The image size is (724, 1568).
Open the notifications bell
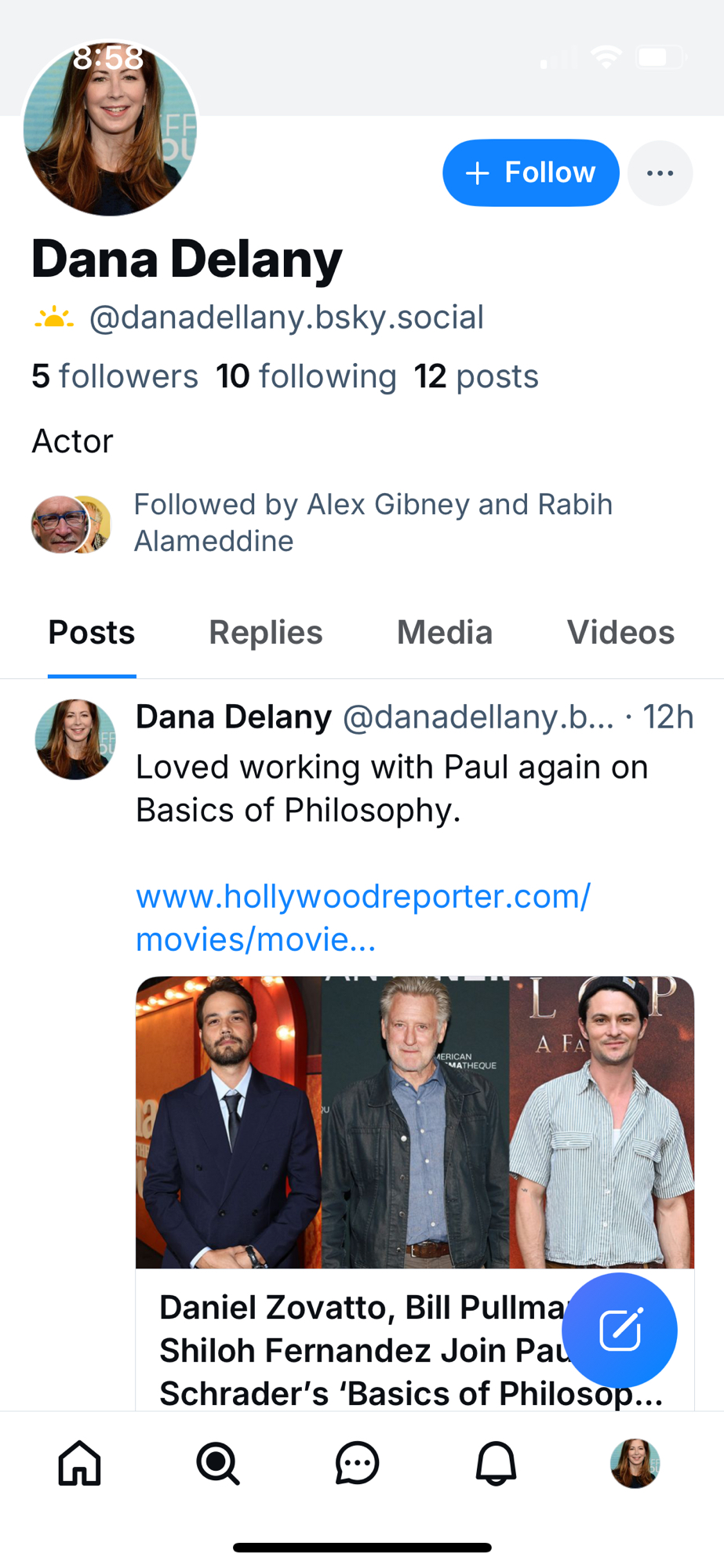496,1463
